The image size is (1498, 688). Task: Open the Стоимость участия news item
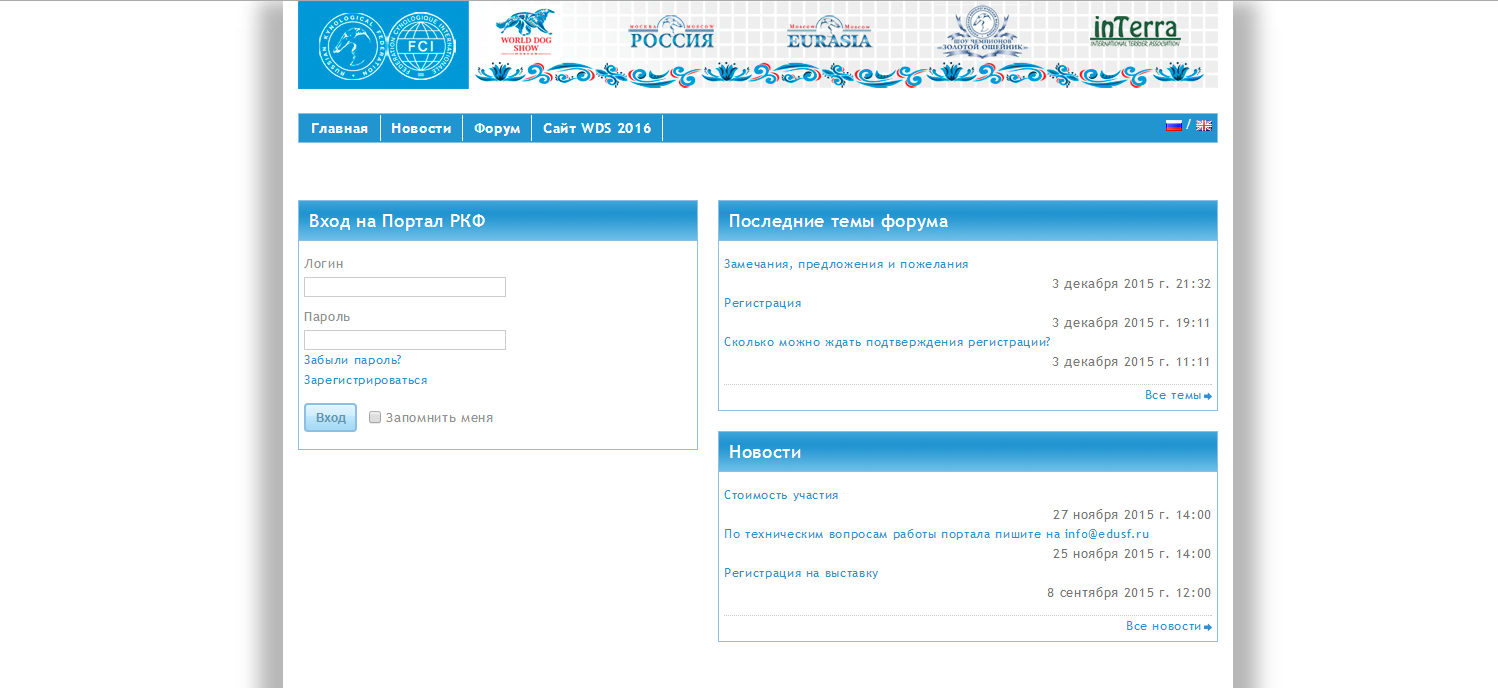point(781,495)
